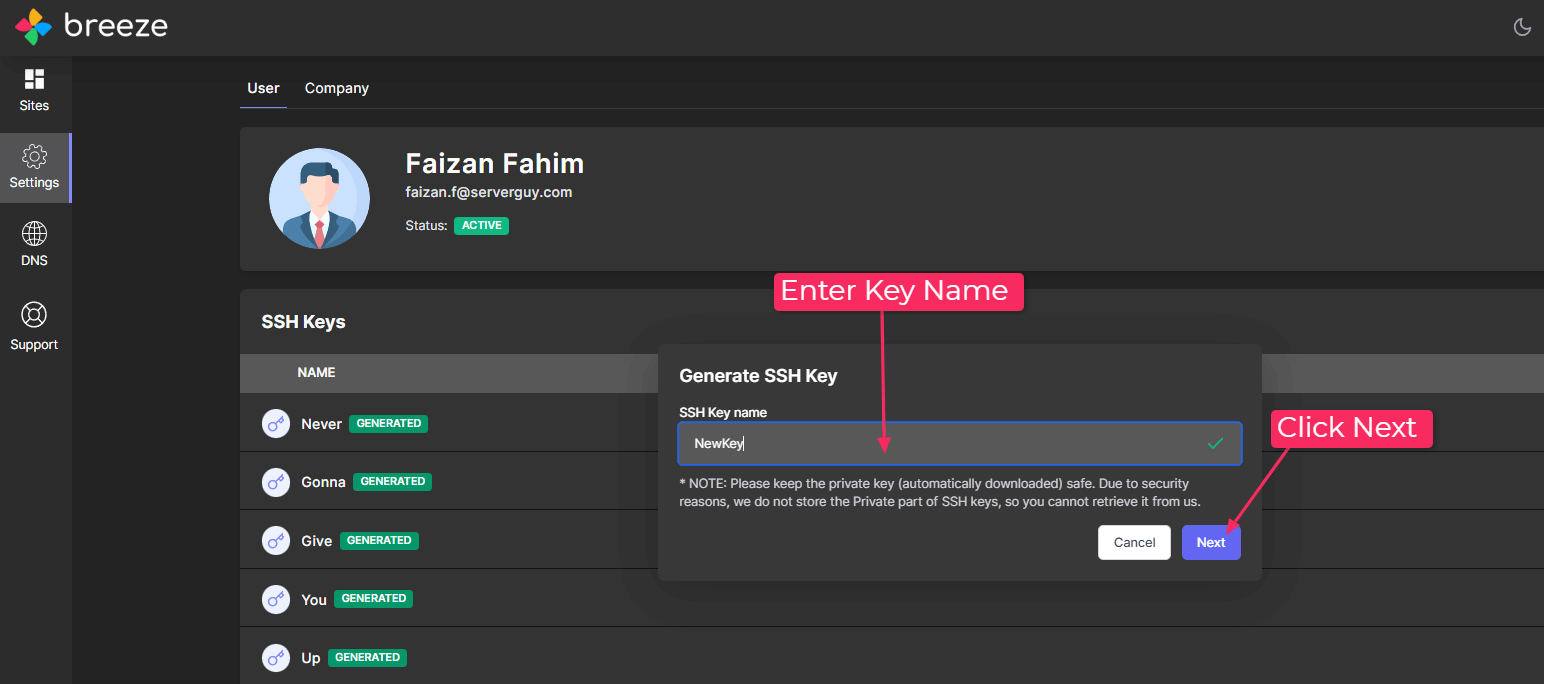Viewport: 1544px width, 684px height.
Task: Select the user name Faizan Fahim
Action: (x=494, y=163)
